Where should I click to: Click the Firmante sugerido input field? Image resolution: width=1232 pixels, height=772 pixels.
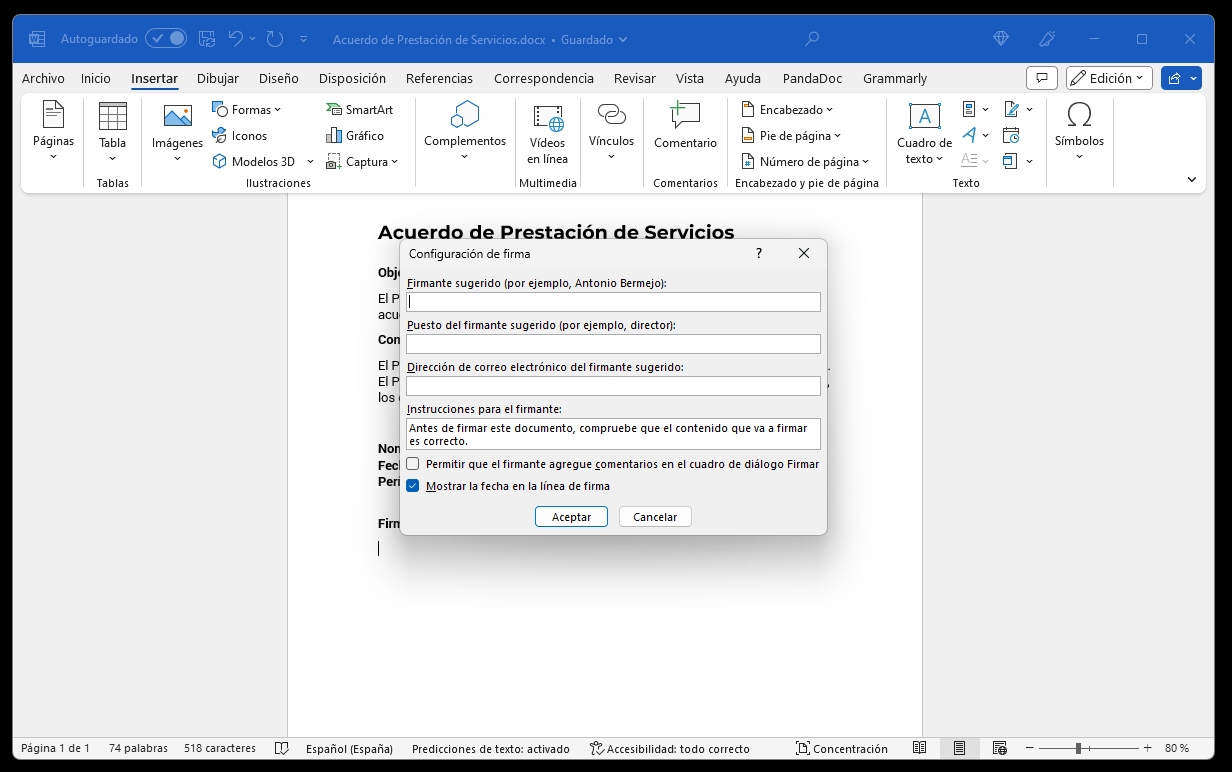pyautogui.click(x=613, y=302)
